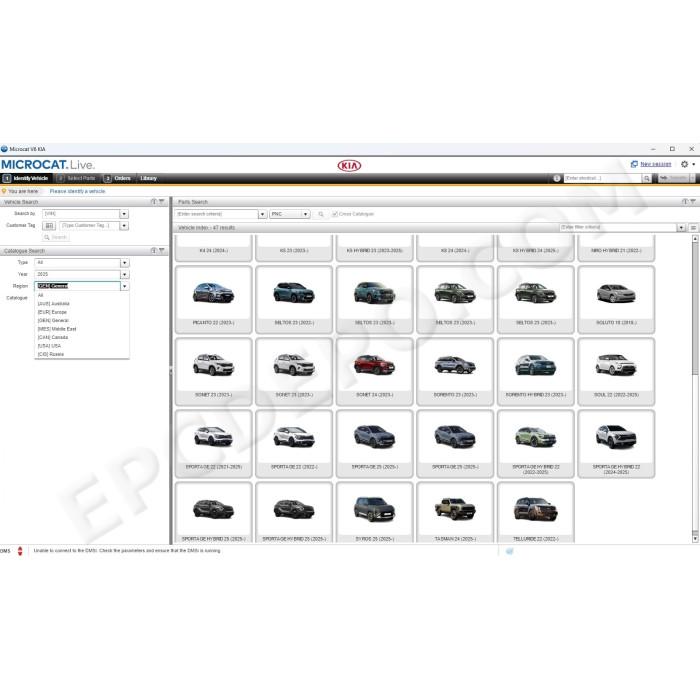
Task: Open the SOLUTO 18 vehicle card
Action: pyautogui.click(x=616, y=300)
